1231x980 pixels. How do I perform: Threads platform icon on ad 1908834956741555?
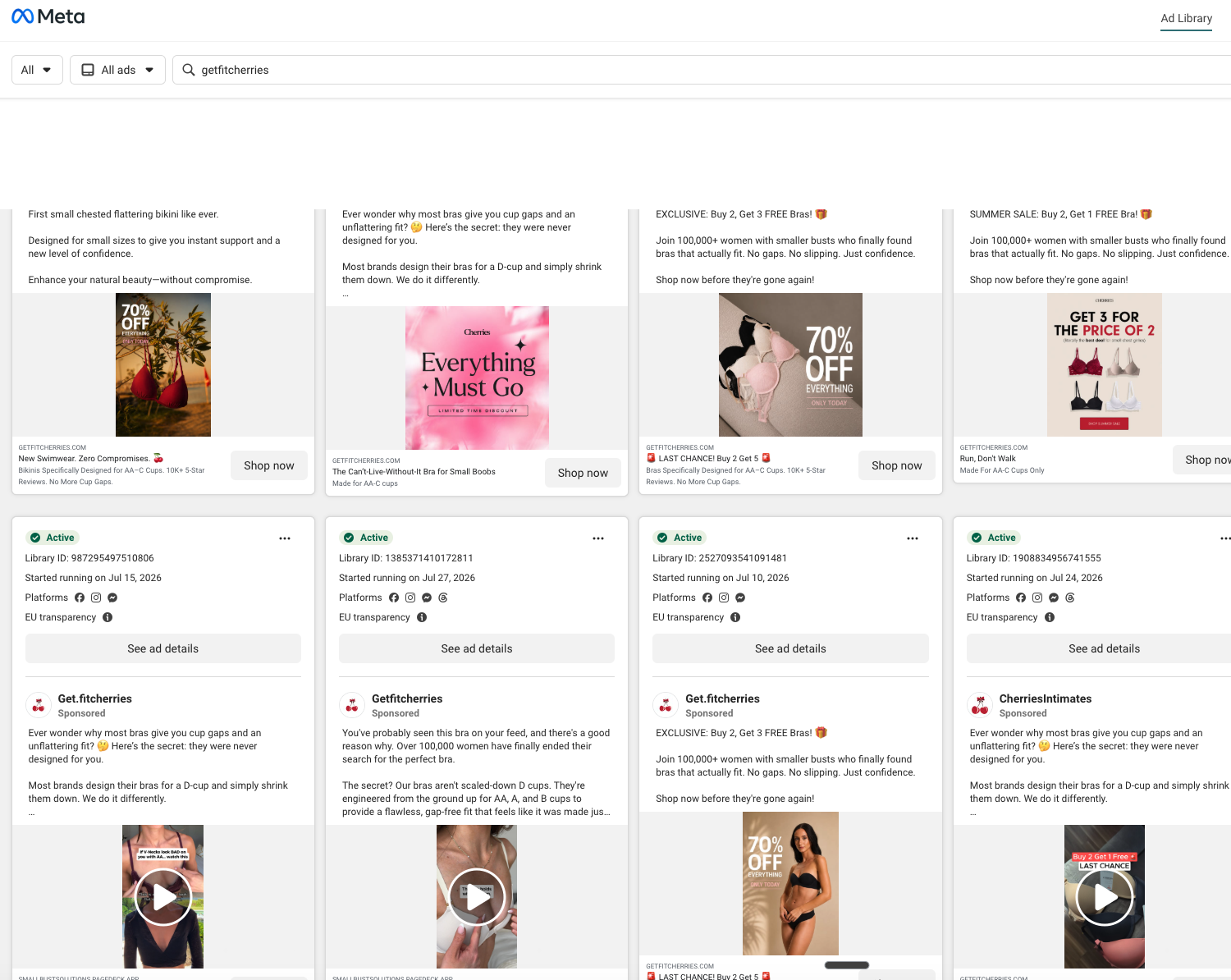[1070, 598]
